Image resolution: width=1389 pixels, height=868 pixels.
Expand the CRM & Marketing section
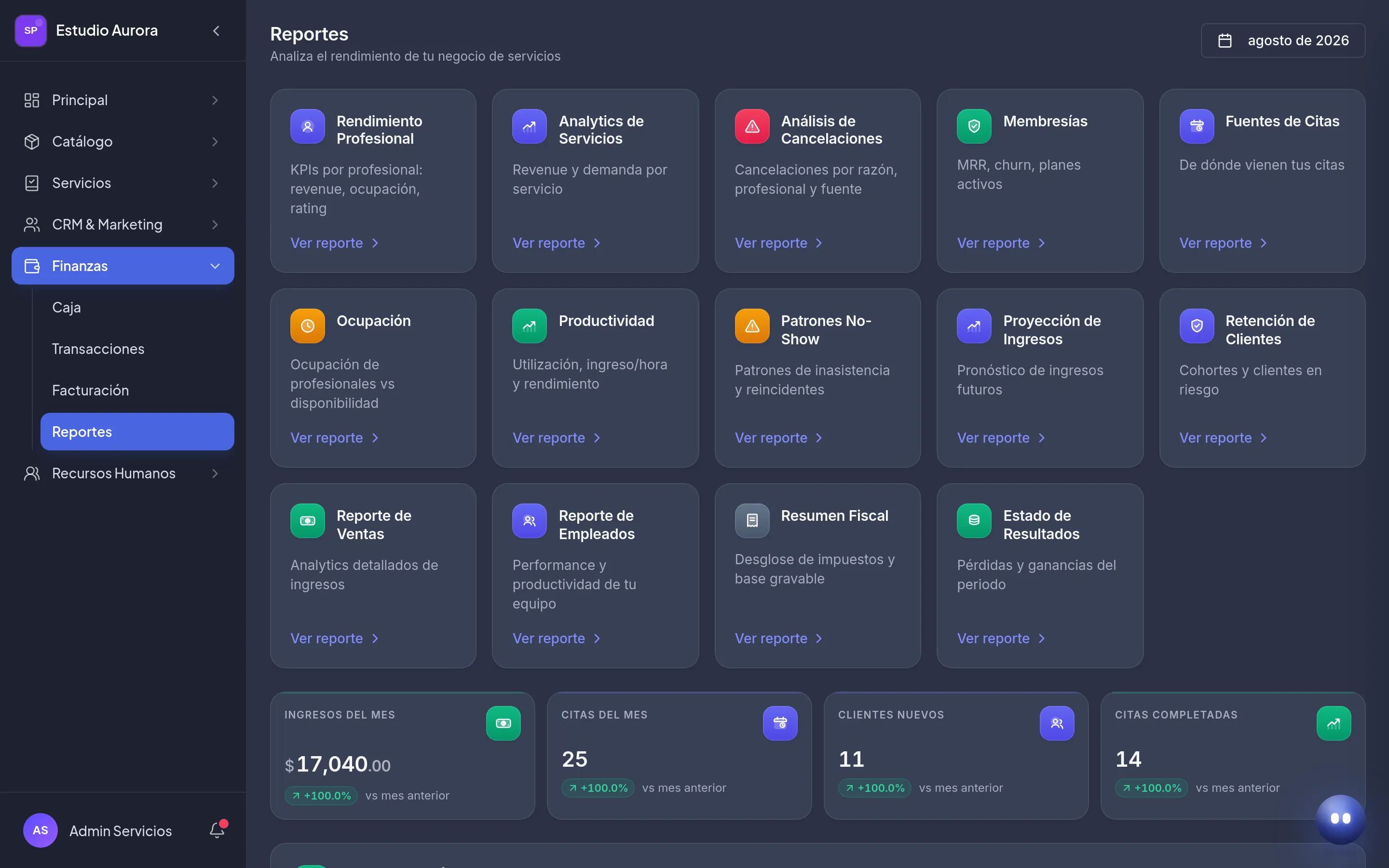click(x=123, y=224)
